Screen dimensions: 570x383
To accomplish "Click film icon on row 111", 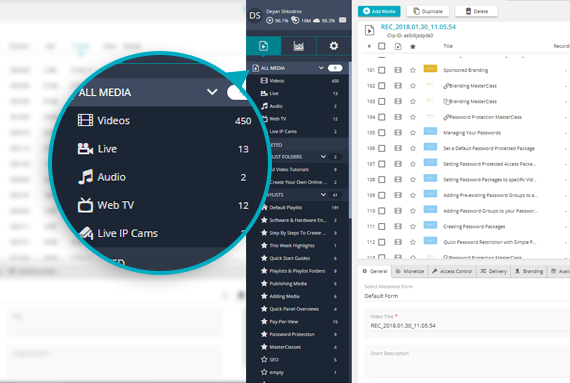I will point(398,226).
